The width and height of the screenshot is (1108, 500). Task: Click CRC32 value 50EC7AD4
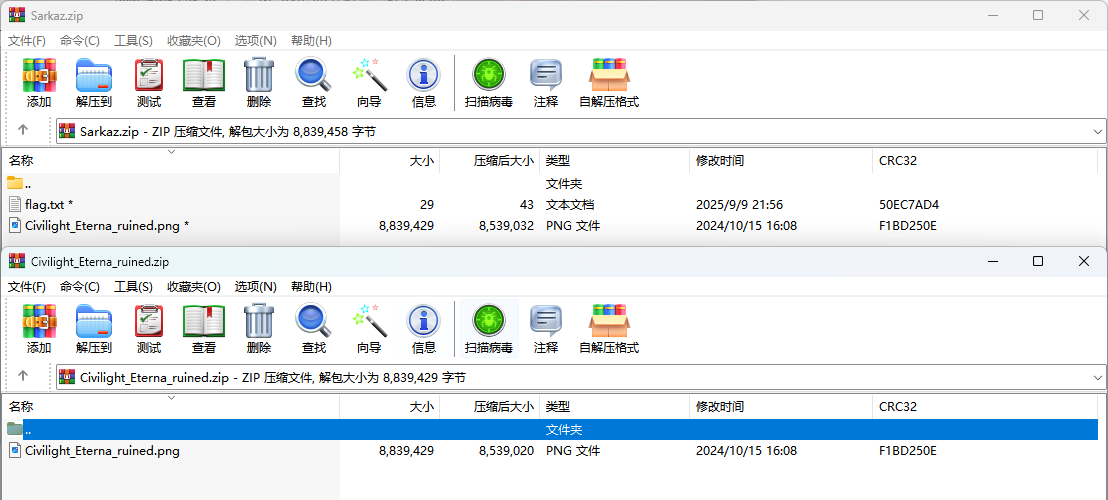tap(909, 205)
